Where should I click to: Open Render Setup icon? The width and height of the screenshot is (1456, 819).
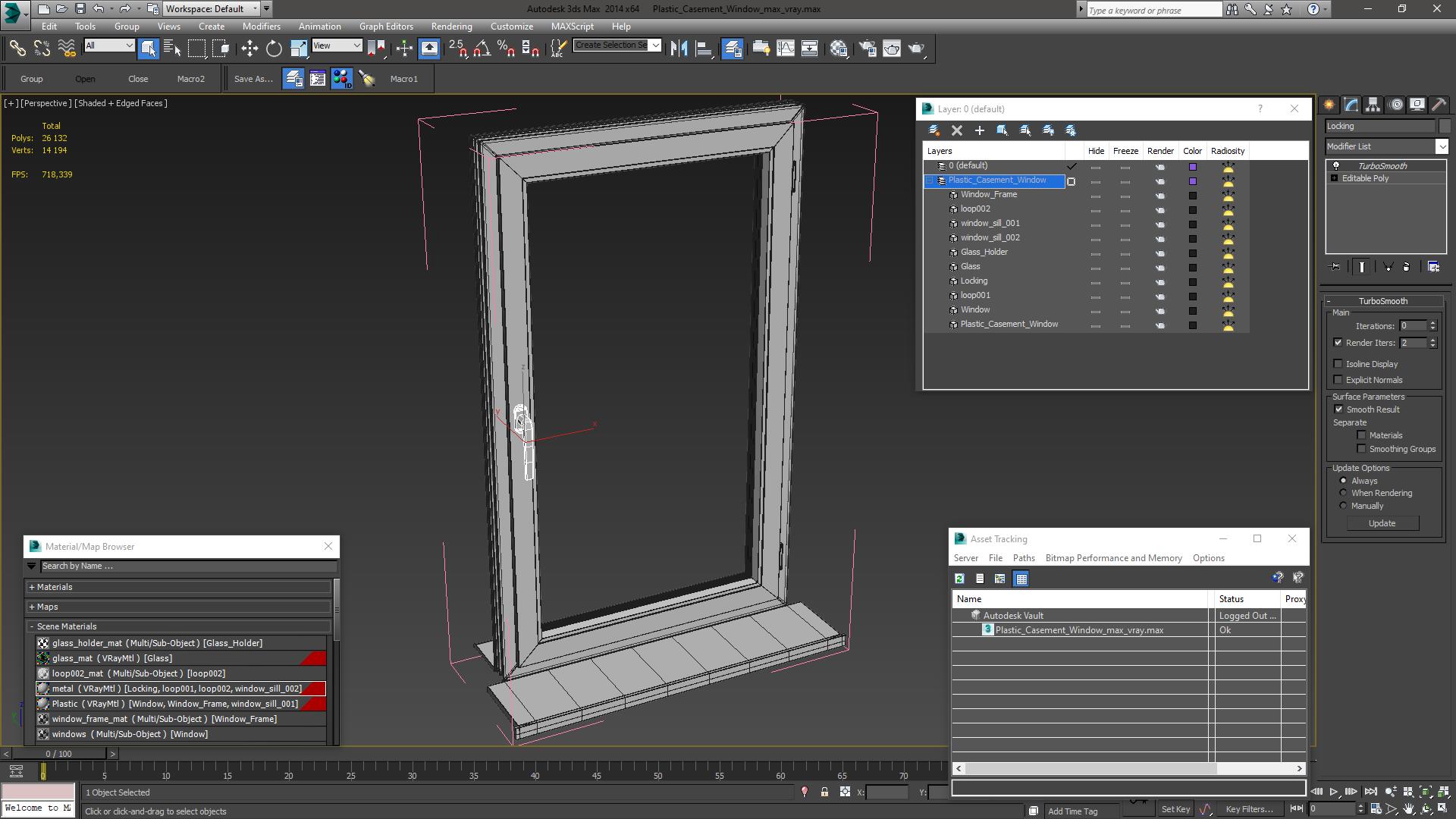[868, 49]
